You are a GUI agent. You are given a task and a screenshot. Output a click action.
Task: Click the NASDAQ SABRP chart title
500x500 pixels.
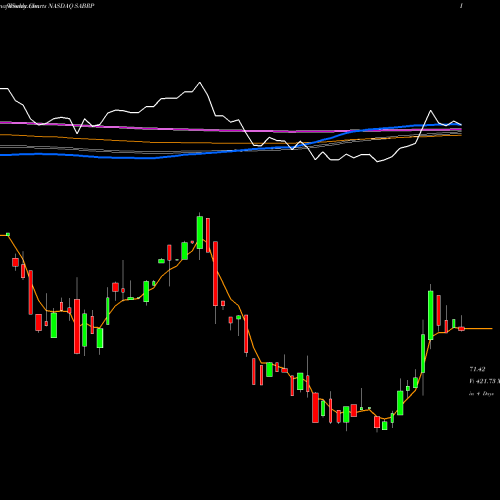click(47, 6)
